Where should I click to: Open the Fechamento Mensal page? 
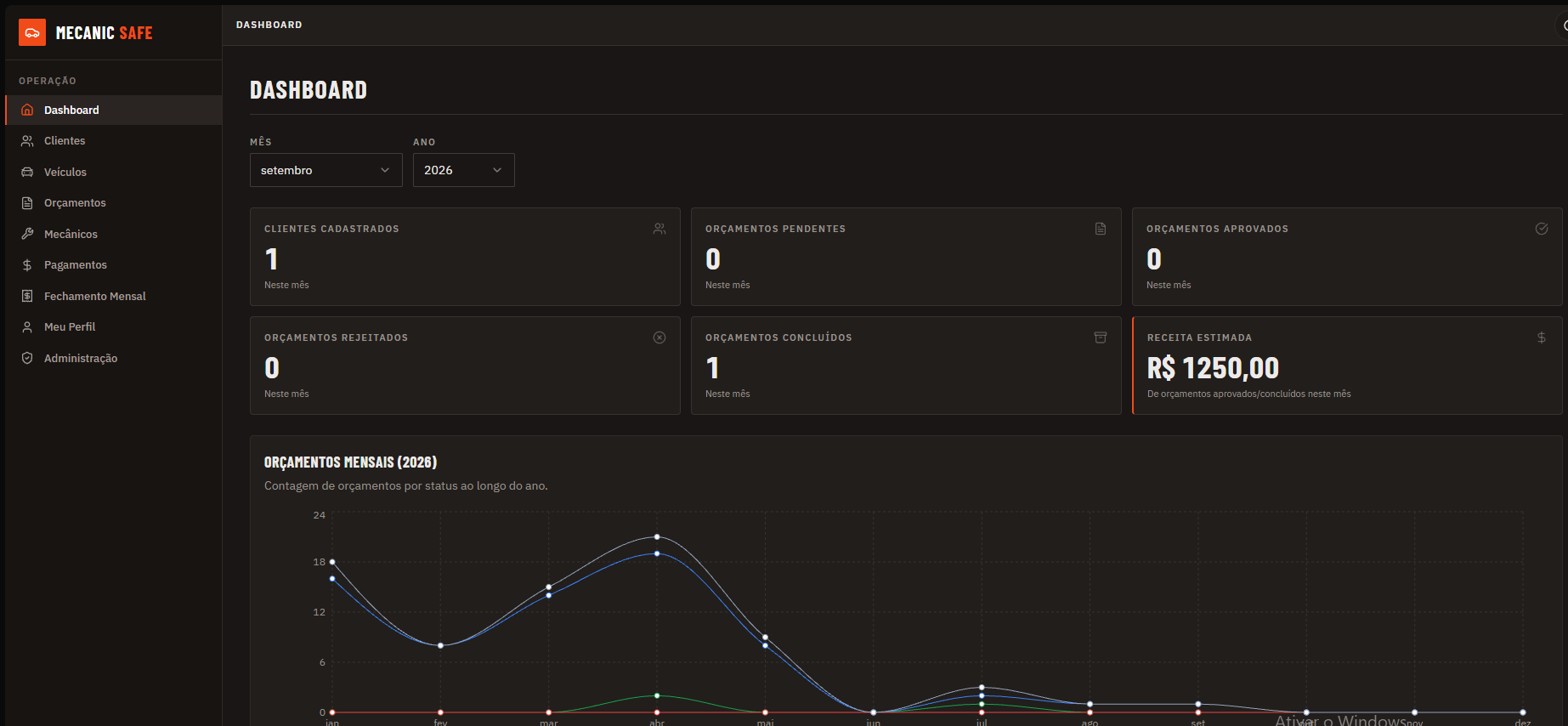click(114, 296)
